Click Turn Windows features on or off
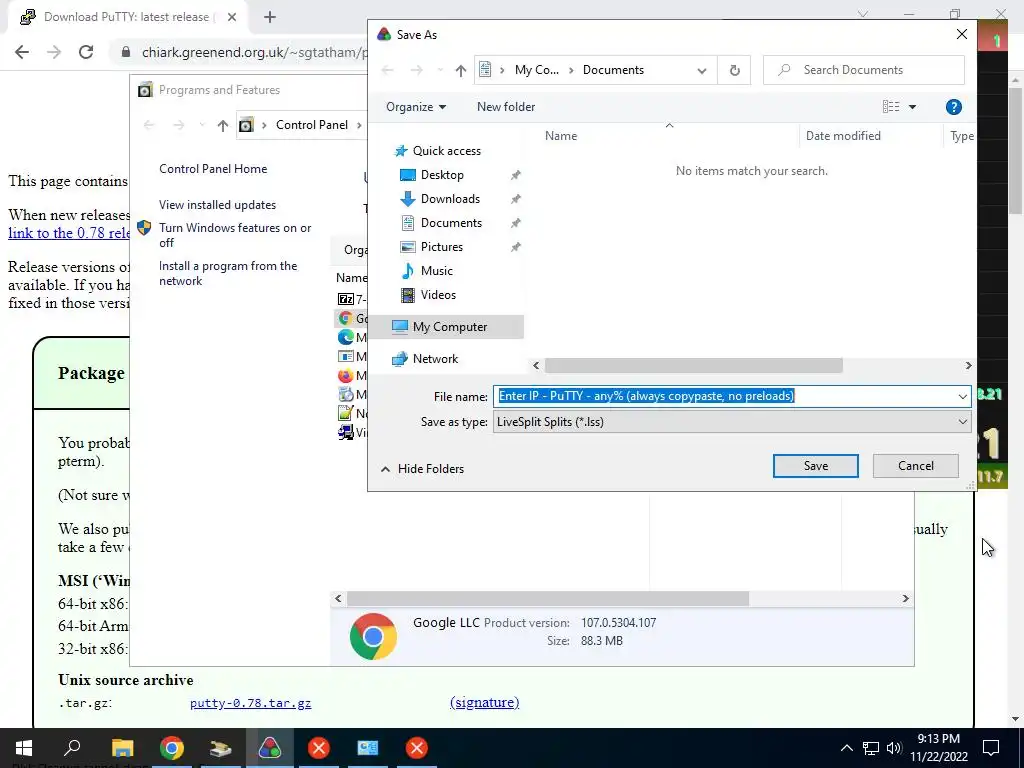This screenshot has height=768, width=1024. pyautogui.click(x=234, y=235)
